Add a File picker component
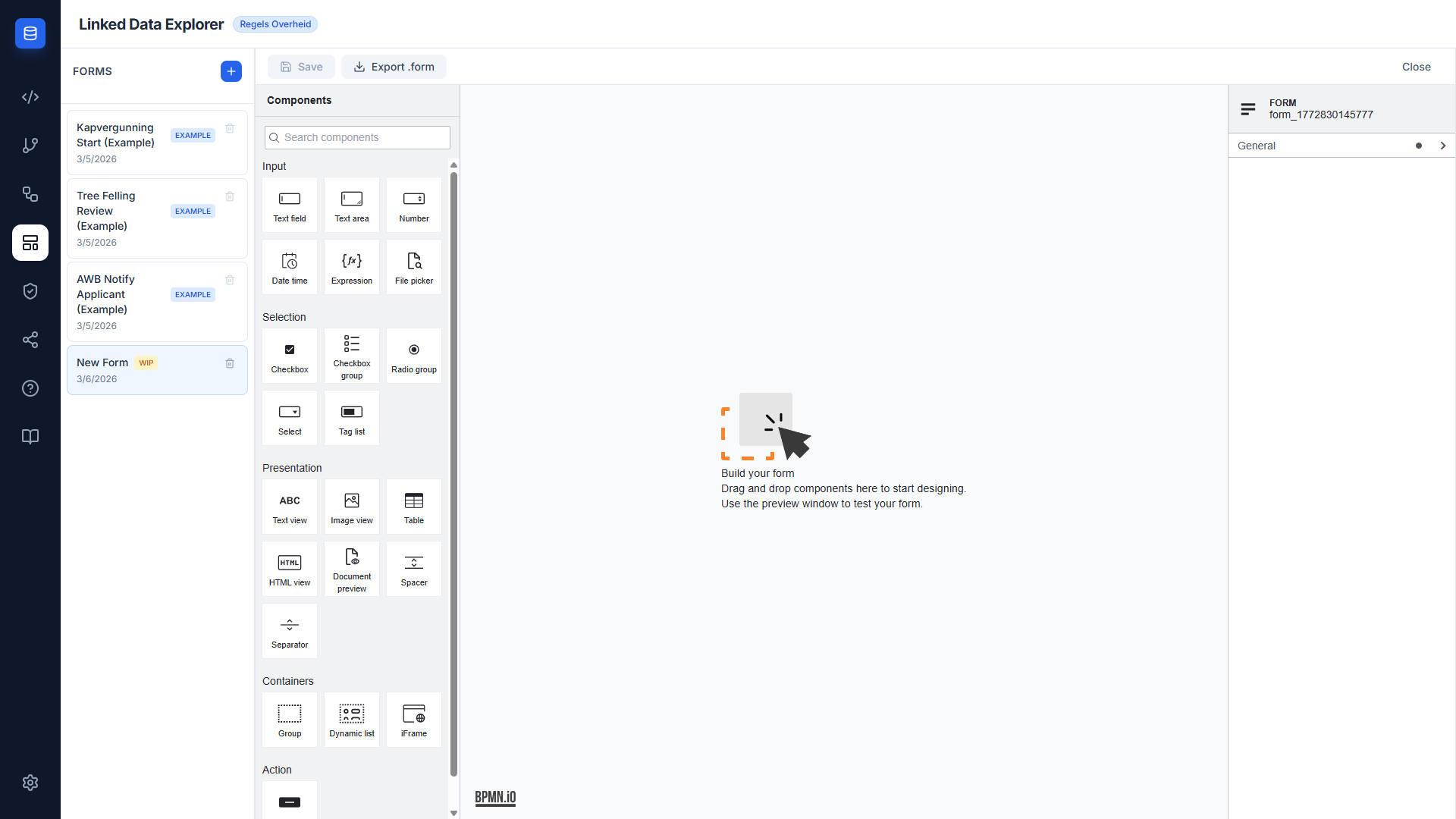The width and height of the screenshot is (1456, 819). tap(413, 266)
